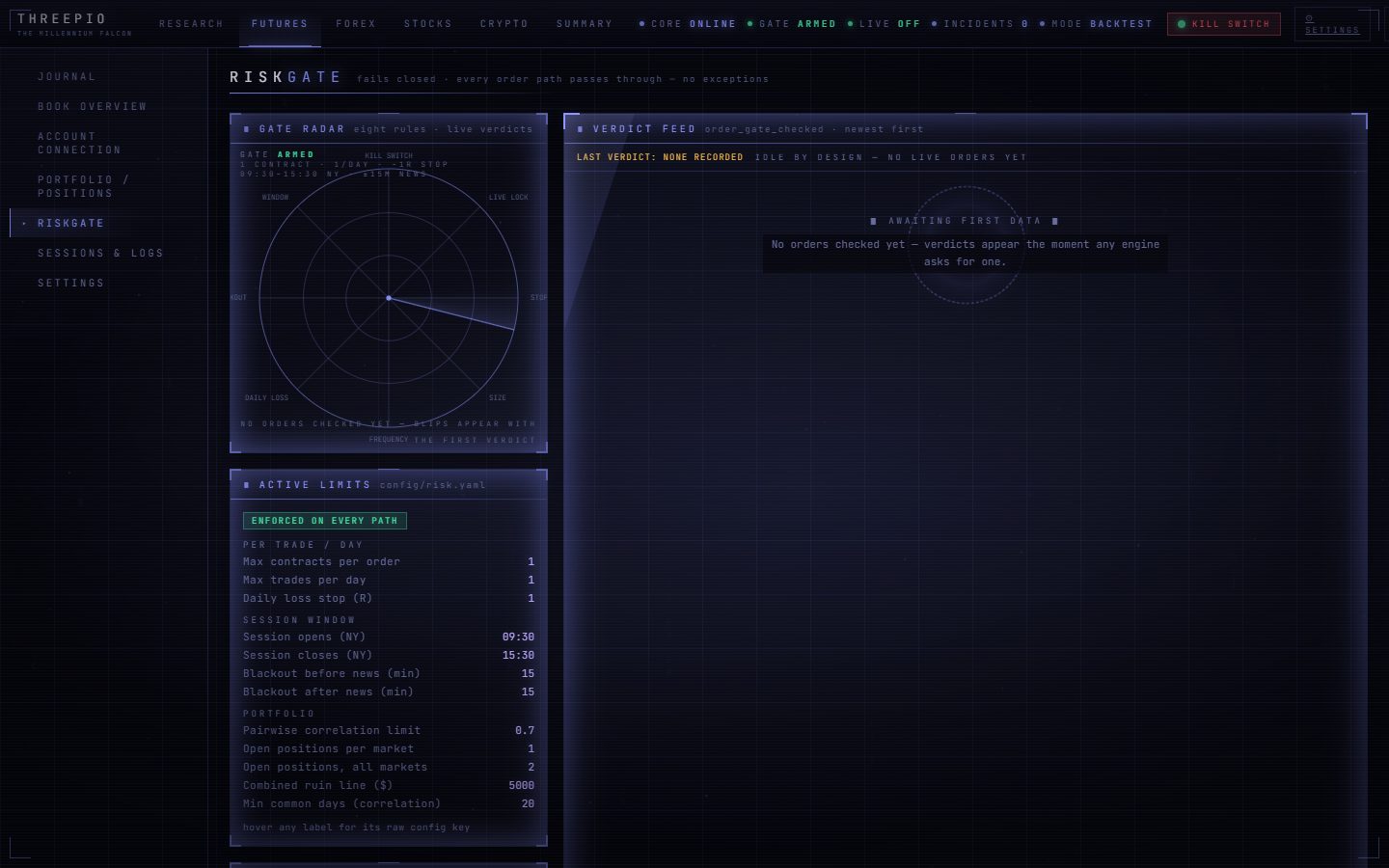
Task: Open the Research tab
Action: [x=191, y=23]
